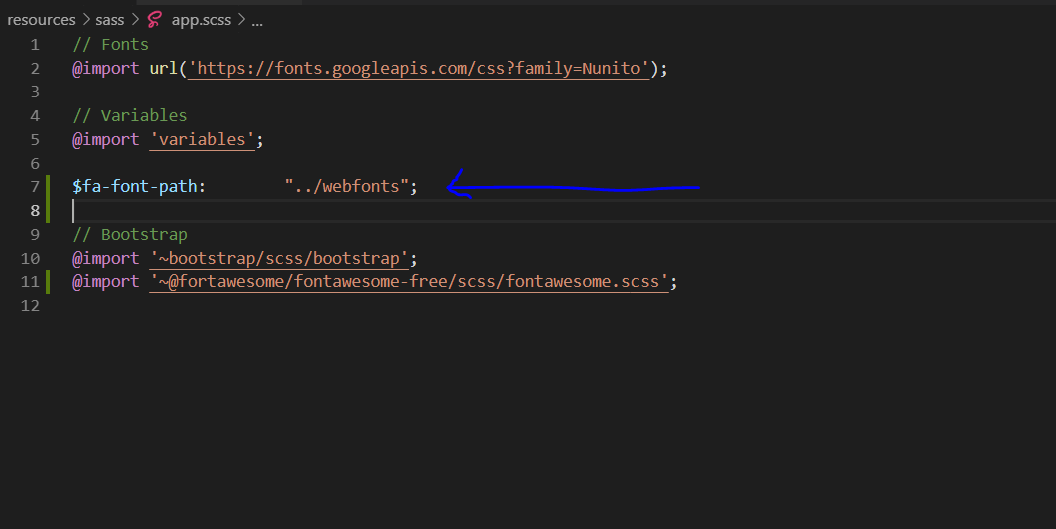This screenshot has width=1056, height=529.
Task: Click line number 9 in gutter
Action: pyautogui.click(x=35, y=235)
